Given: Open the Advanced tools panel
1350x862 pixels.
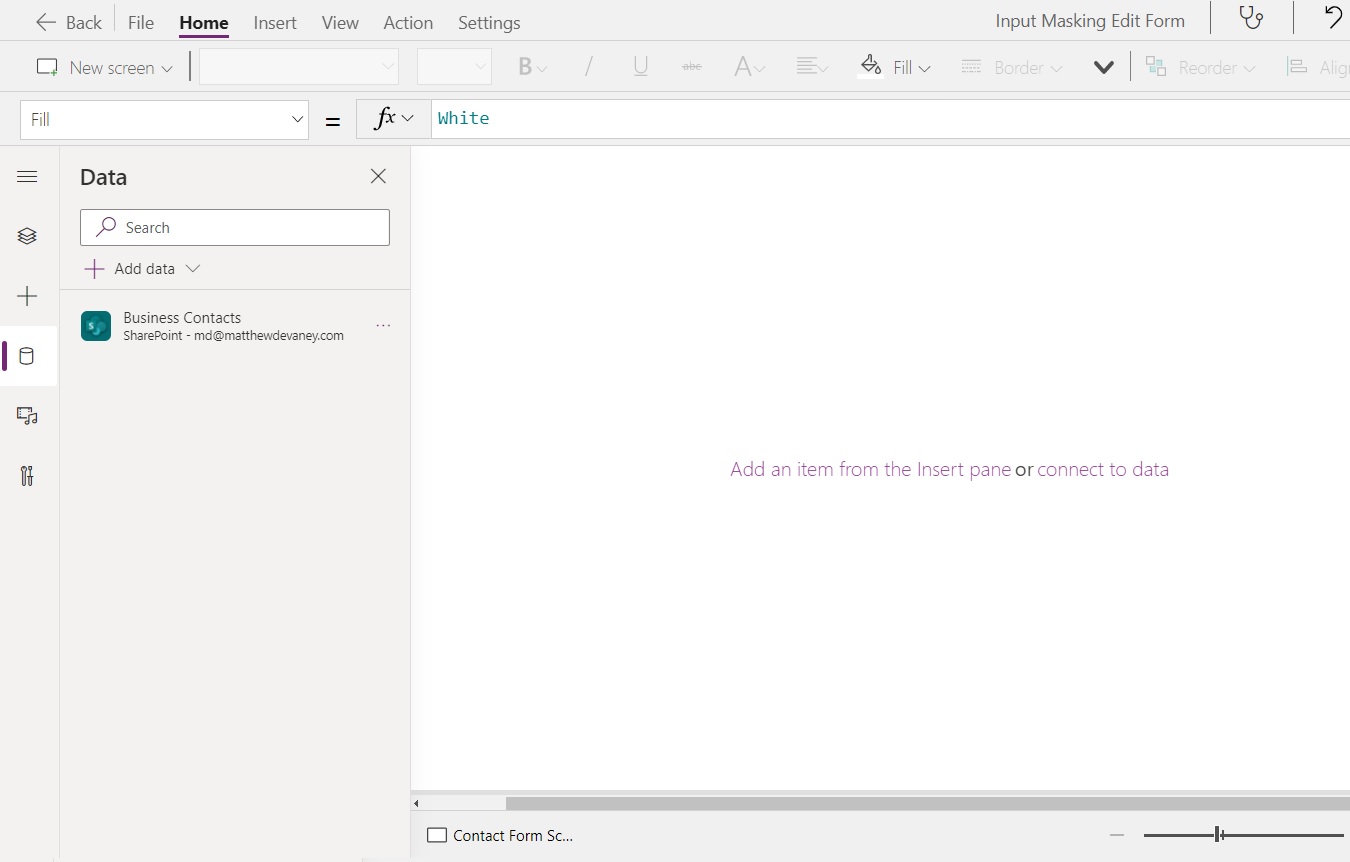Looking at the screenshot, I should [x=27, y=476].
